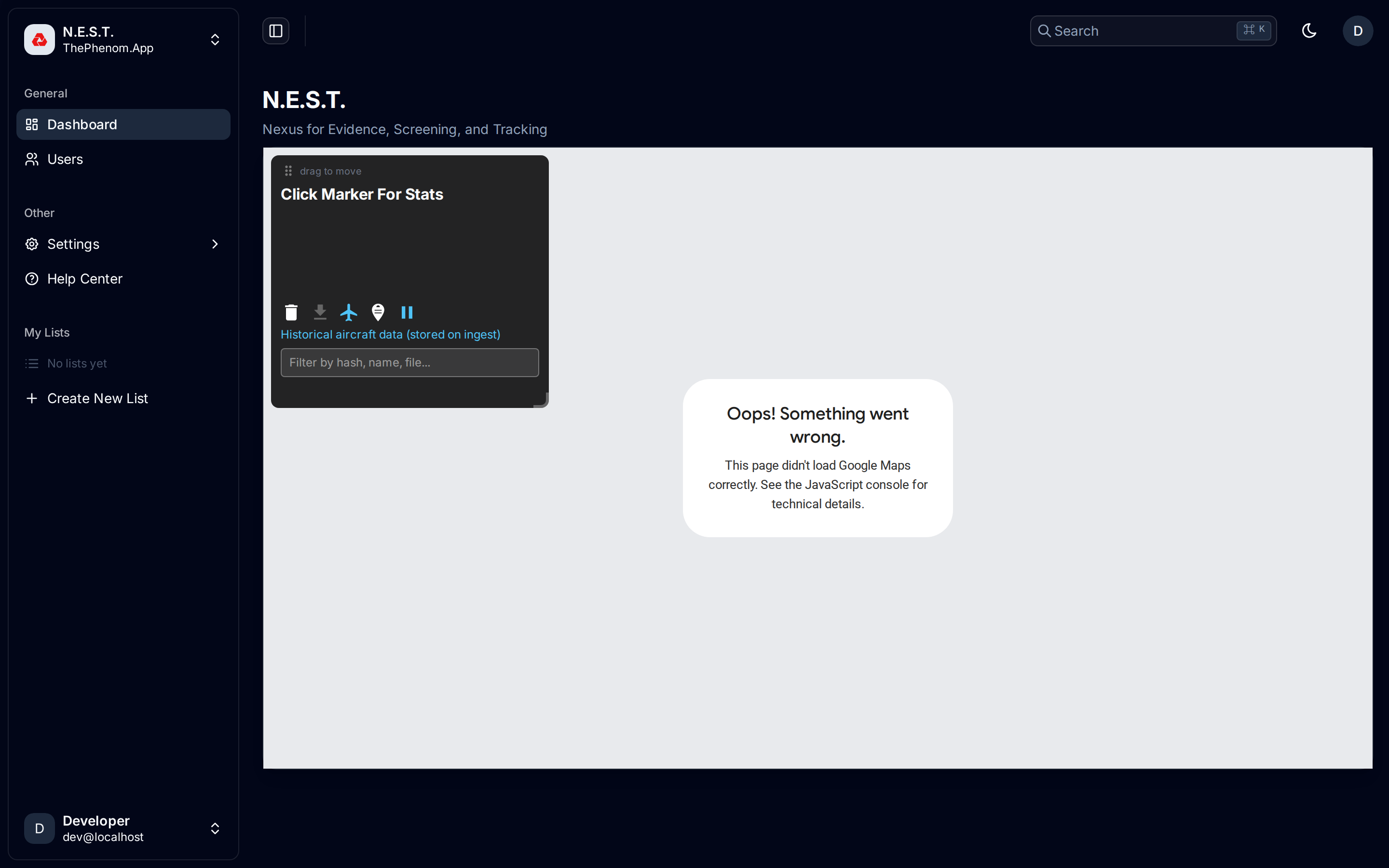The height and width of the screenshot is (868, 1389).
Task: Click the filter by hash, name, file field
Action: [x=409, y=362]
